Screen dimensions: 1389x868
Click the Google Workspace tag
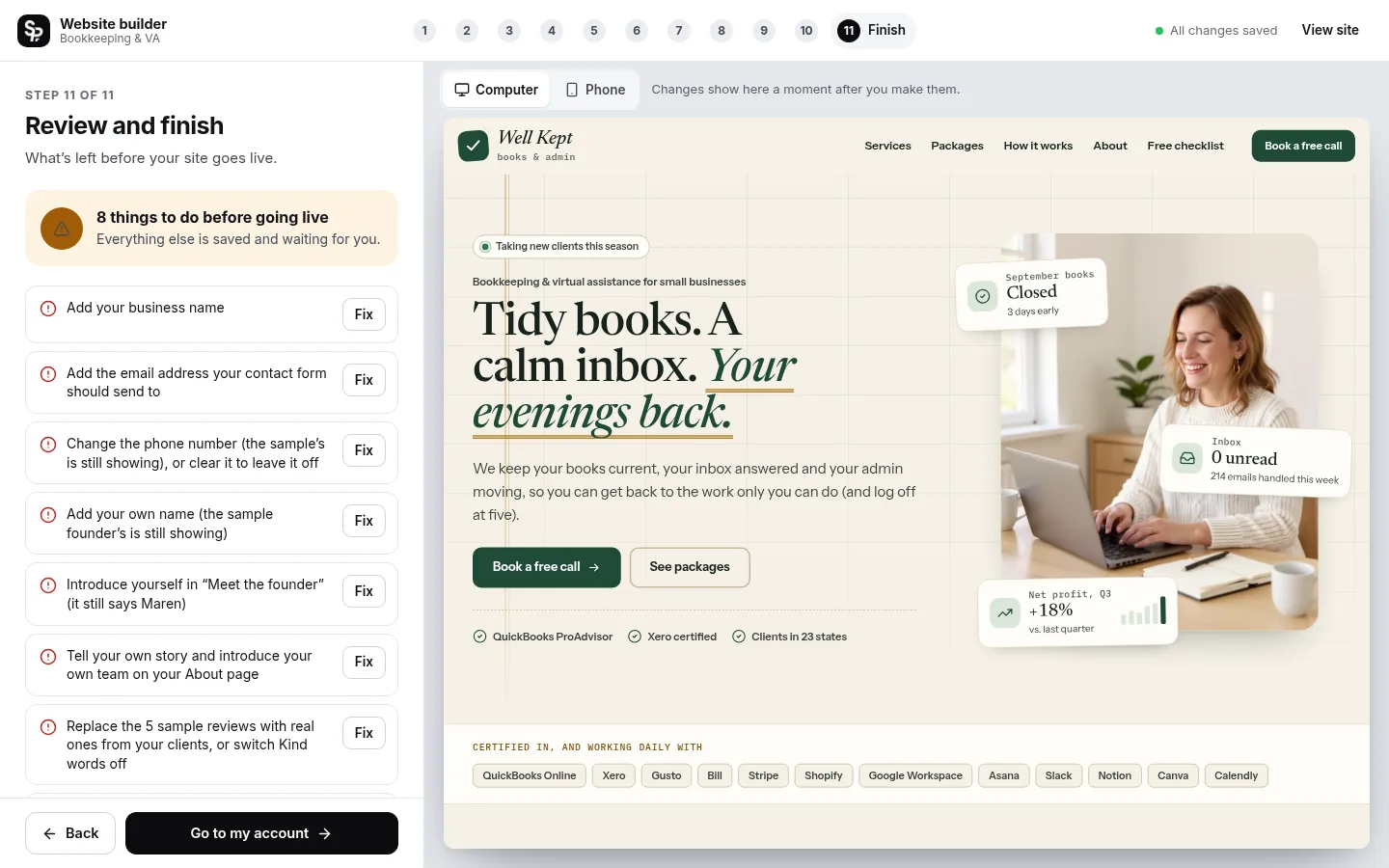(x=915, y=775)
